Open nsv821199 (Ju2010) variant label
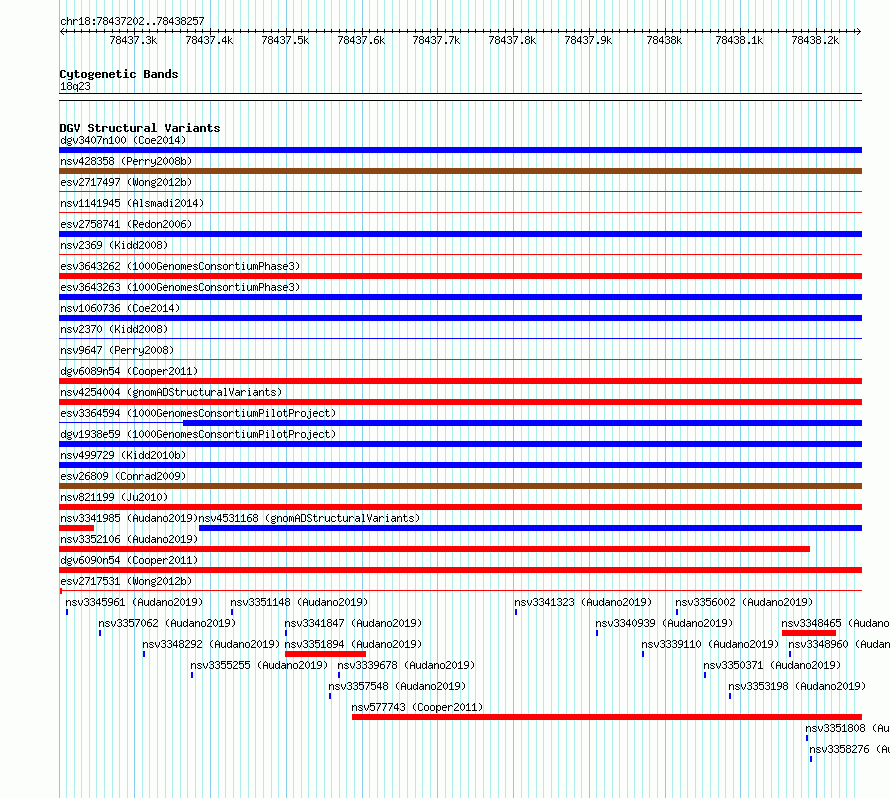The image size is (890, 798). (x=114, y=497)
